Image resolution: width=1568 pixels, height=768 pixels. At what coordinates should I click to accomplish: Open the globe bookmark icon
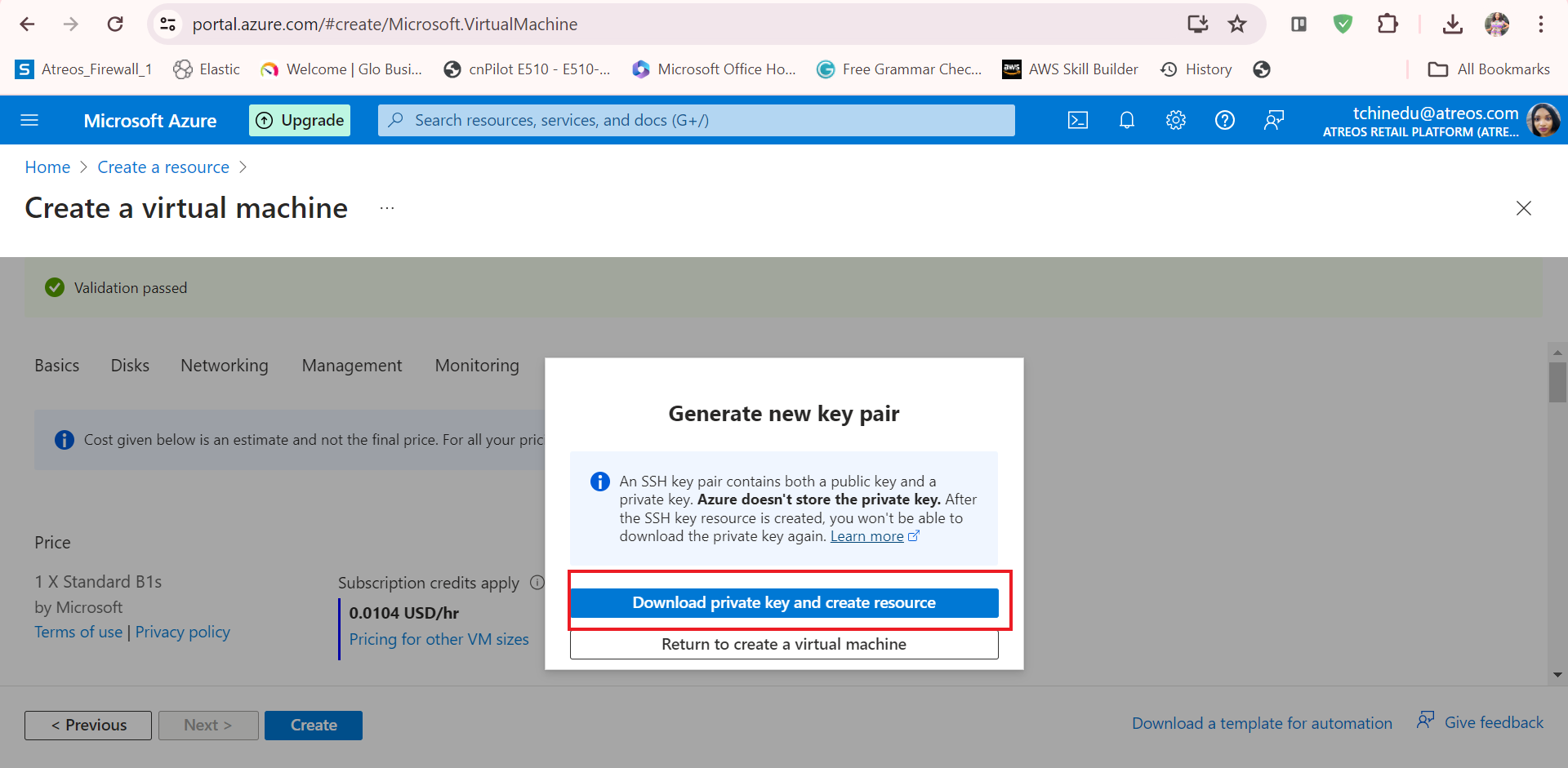coord(1262,69)
